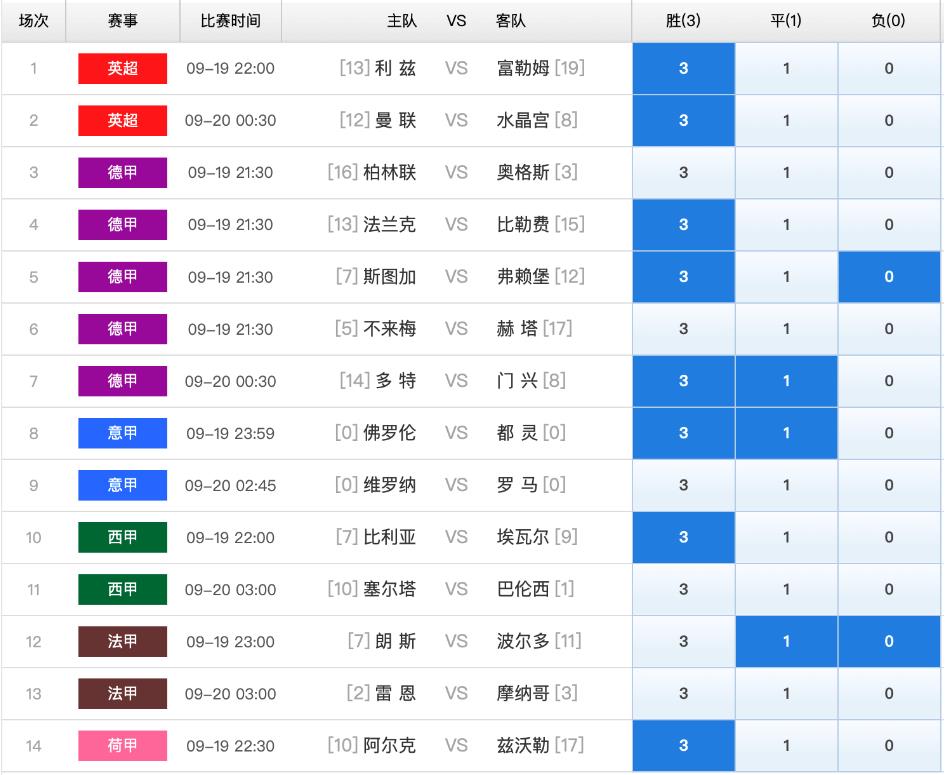Click the 赛事 column header

point(122,21)
